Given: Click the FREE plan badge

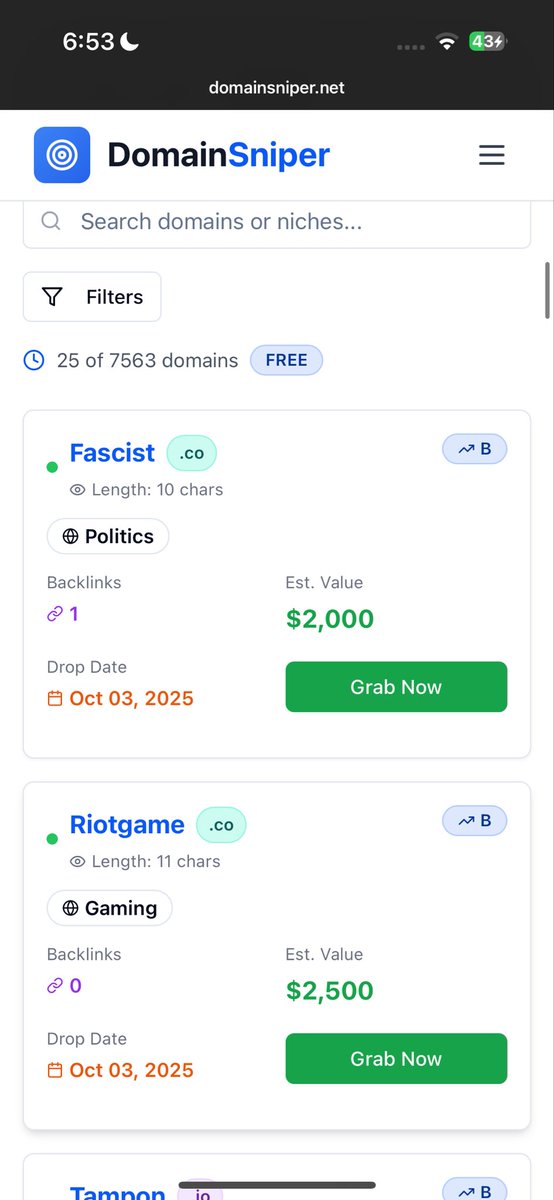Looking at the screenshot, I should (x=286, y=360).
